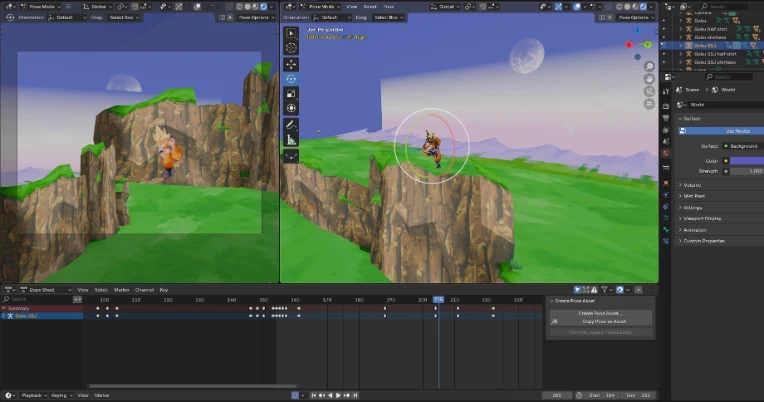Open the Dope Sheet mode dropdown

click(46, 289)
